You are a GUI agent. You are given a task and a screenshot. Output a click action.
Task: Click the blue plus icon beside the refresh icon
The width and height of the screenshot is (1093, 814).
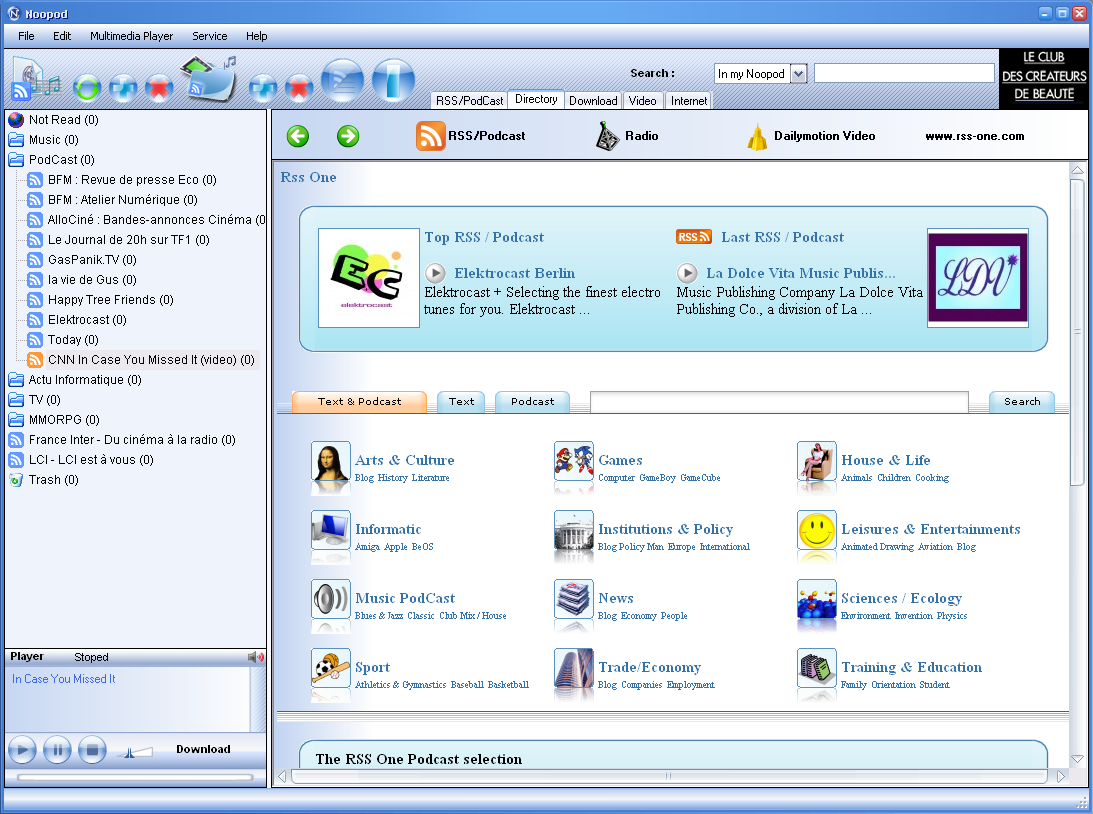click(123, 88)
